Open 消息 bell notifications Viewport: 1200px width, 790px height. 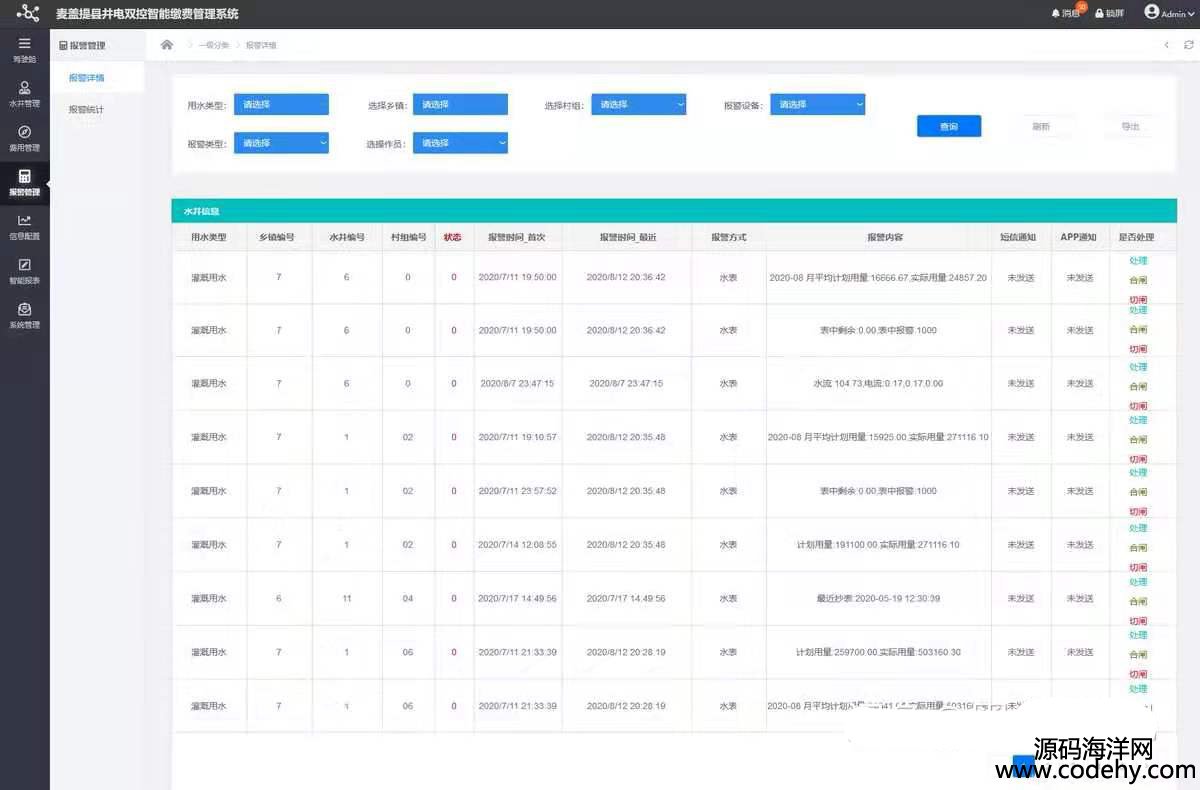point(1066,13)
